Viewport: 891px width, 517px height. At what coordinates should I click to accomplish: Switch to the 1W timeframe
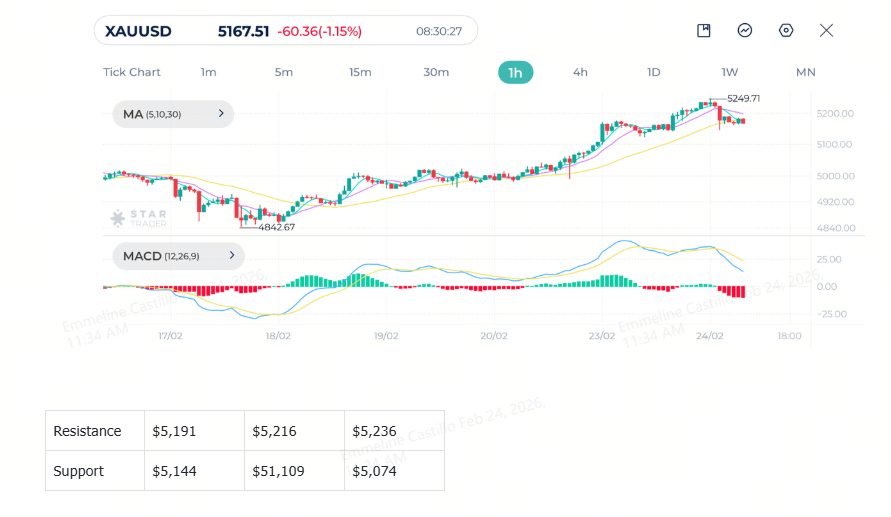pos(730,72)
